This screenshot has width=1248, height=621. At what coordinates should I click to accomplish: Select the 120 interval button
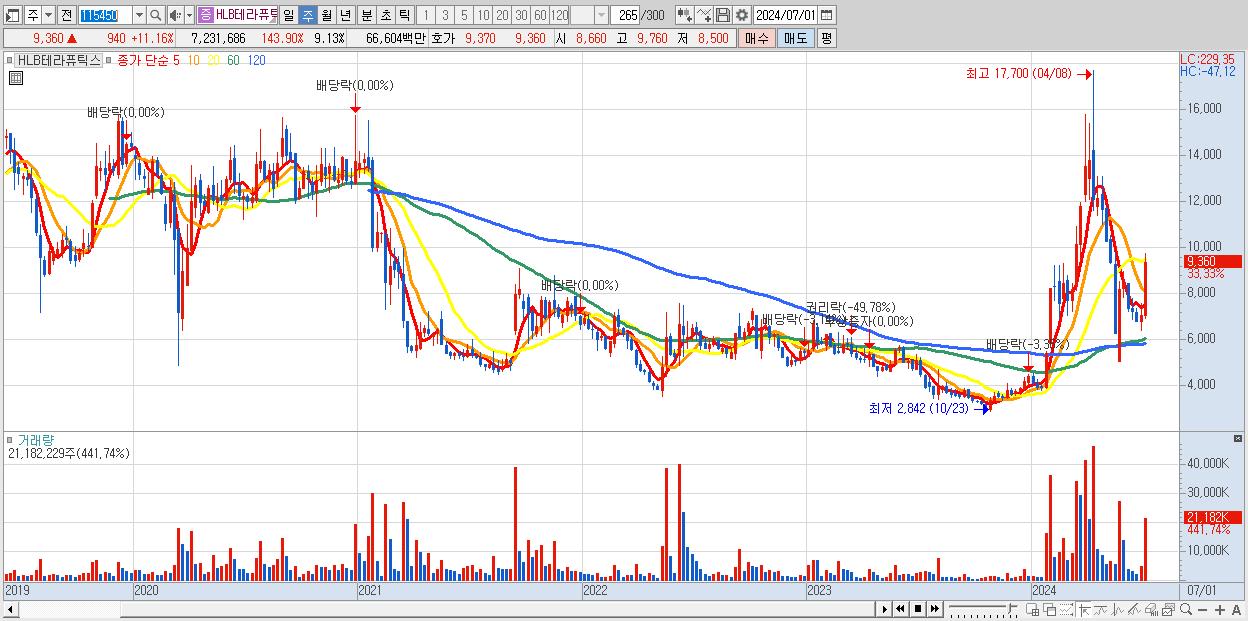(x=560, y=15)
